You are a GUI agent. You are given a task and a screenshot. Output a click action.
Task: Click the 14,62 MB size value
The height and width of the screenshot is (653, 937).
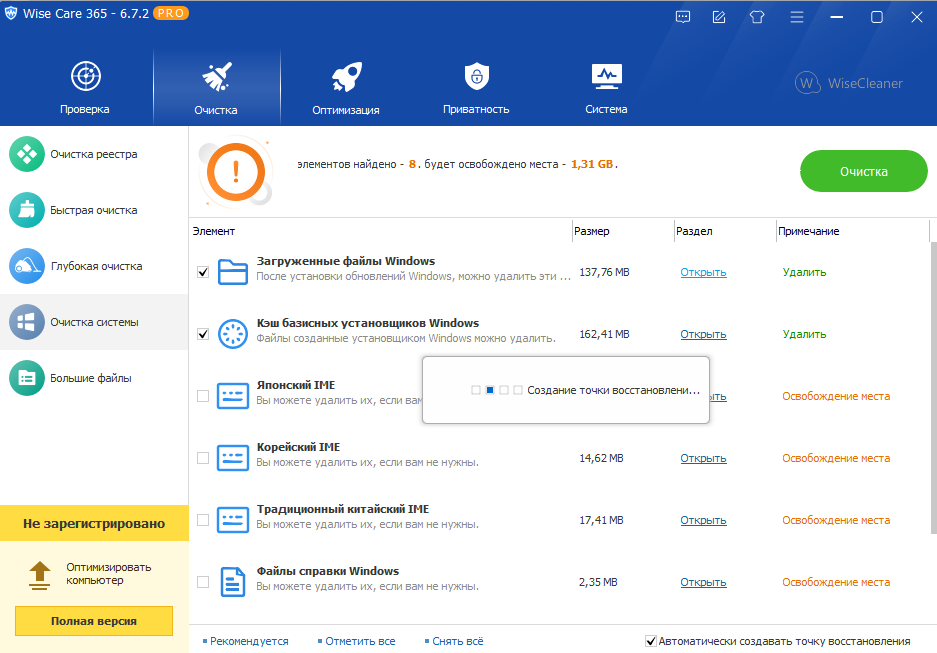[x=601, y=458]
